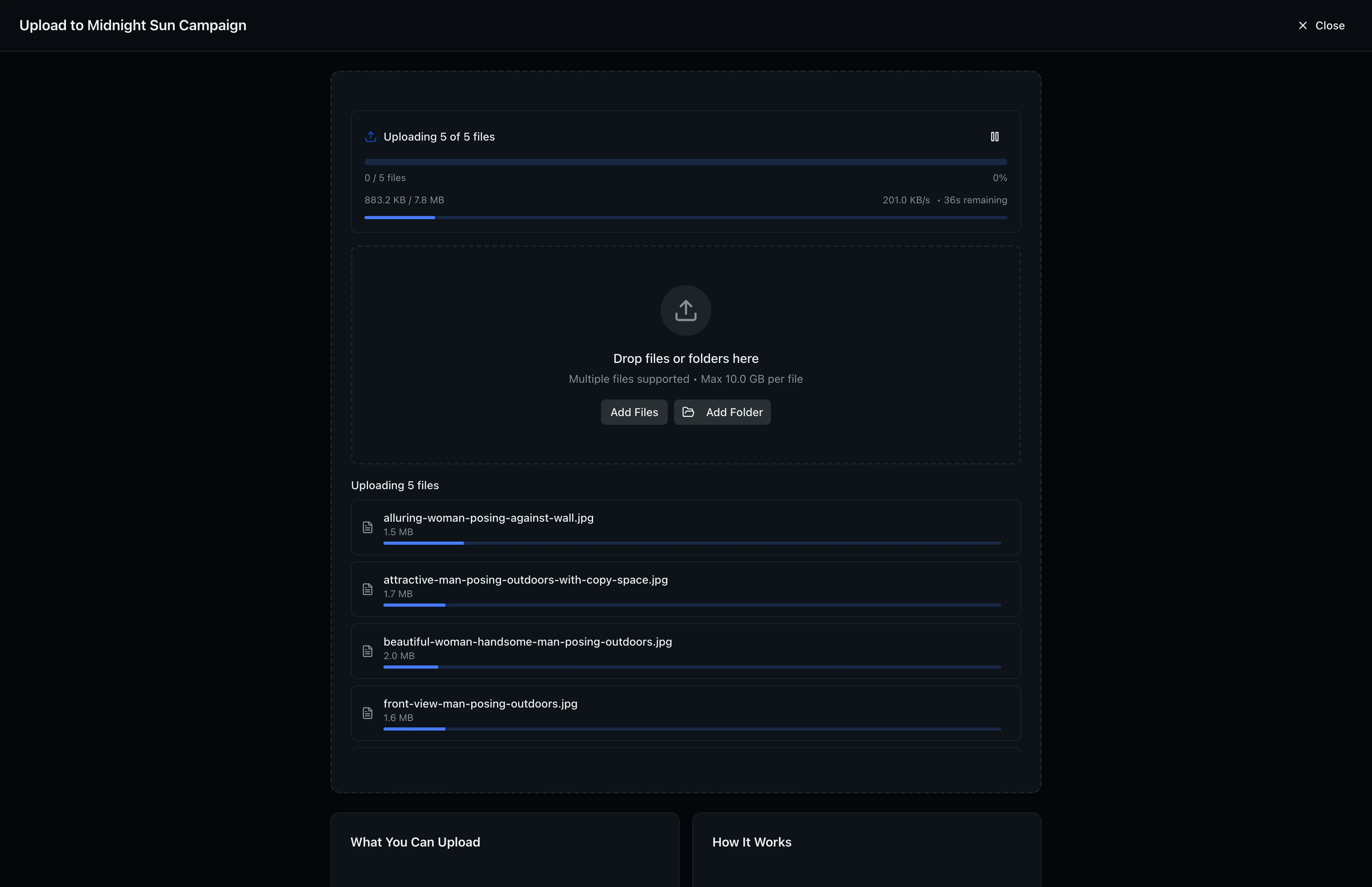Use Add Folder to upload a directory

722,412
